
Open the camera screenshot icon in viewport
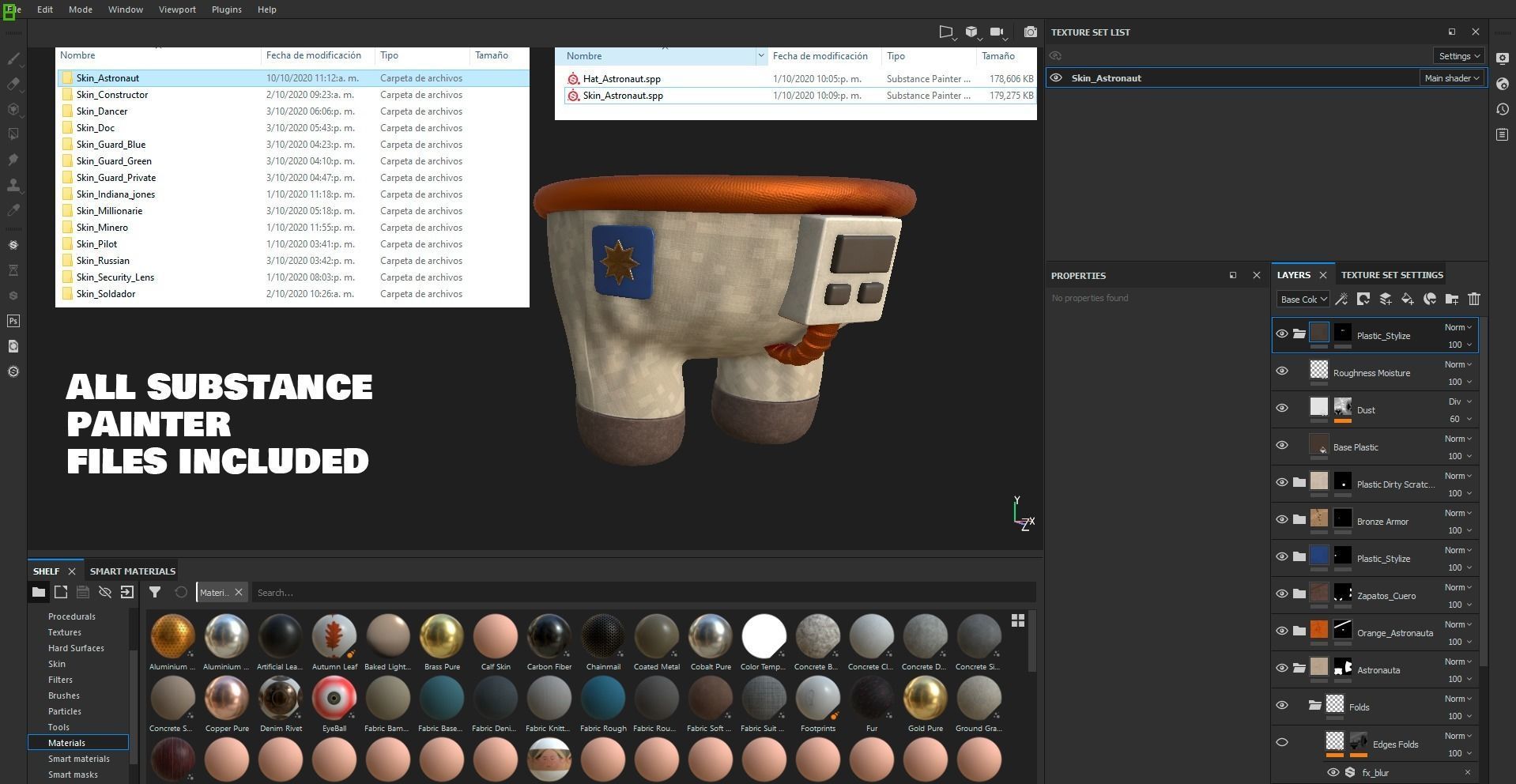pyautogui.click(x=1030, y=32)
